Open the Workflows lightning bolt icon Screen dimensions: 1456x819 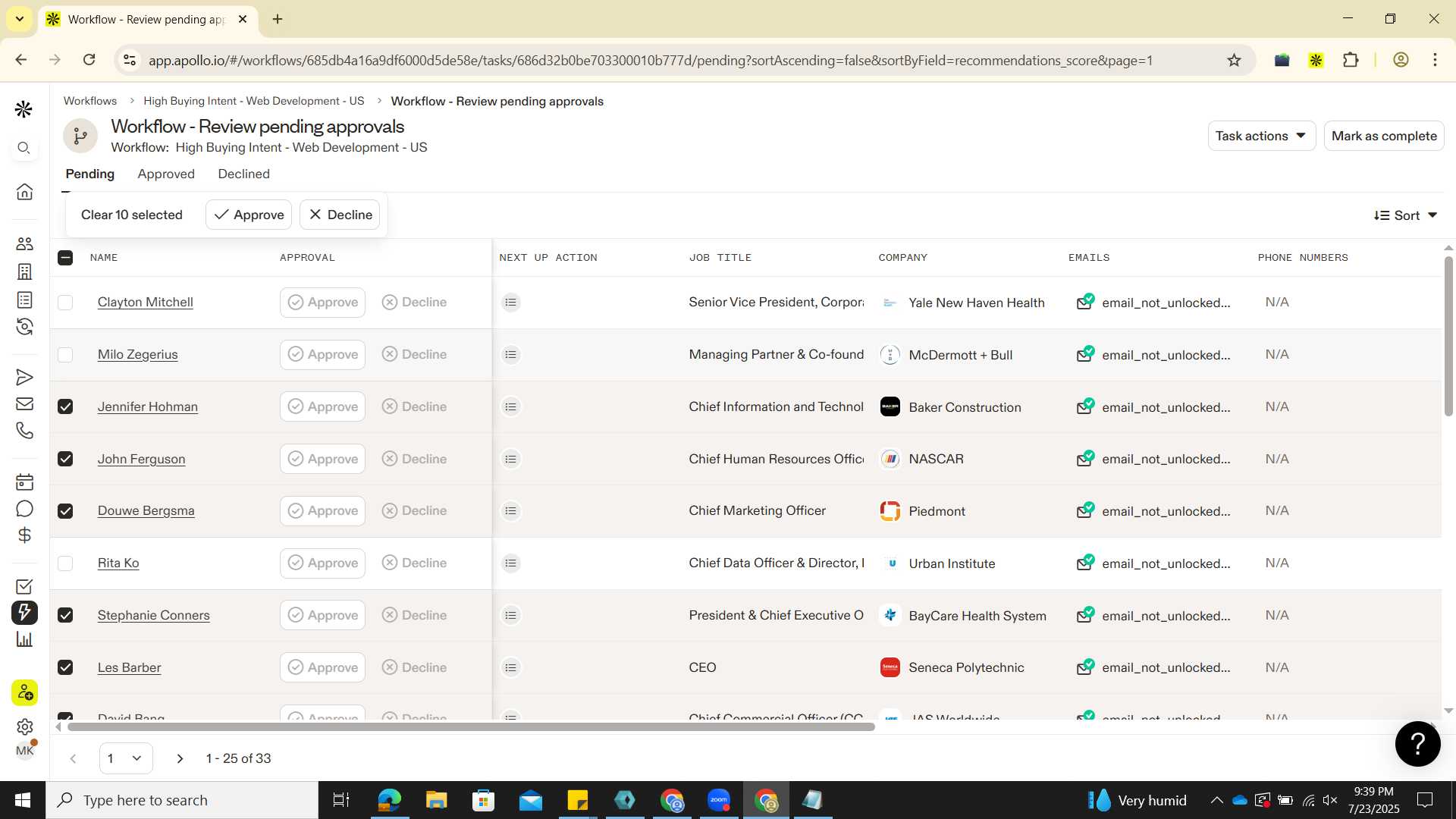click(24, 613)
